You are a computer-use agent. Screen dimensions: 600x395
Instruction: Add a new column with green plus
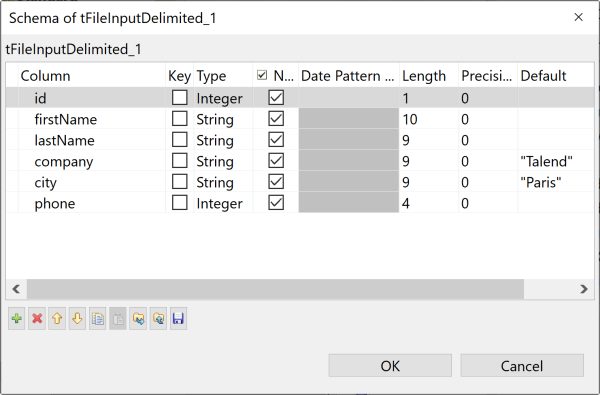point(16,318)
